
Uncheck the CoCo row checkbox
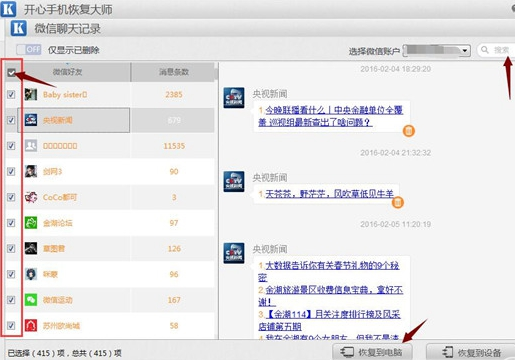11,197
